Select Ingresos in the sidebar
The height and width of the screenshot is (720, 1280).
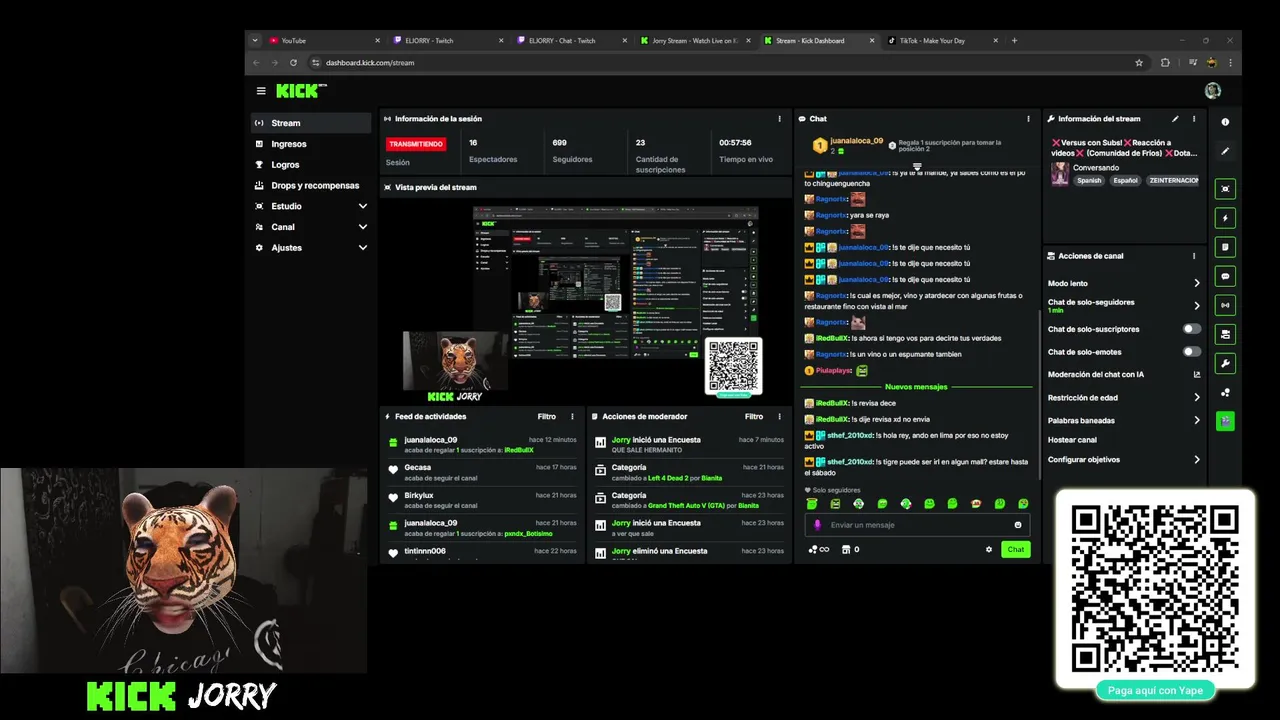[x=311, y=144]
